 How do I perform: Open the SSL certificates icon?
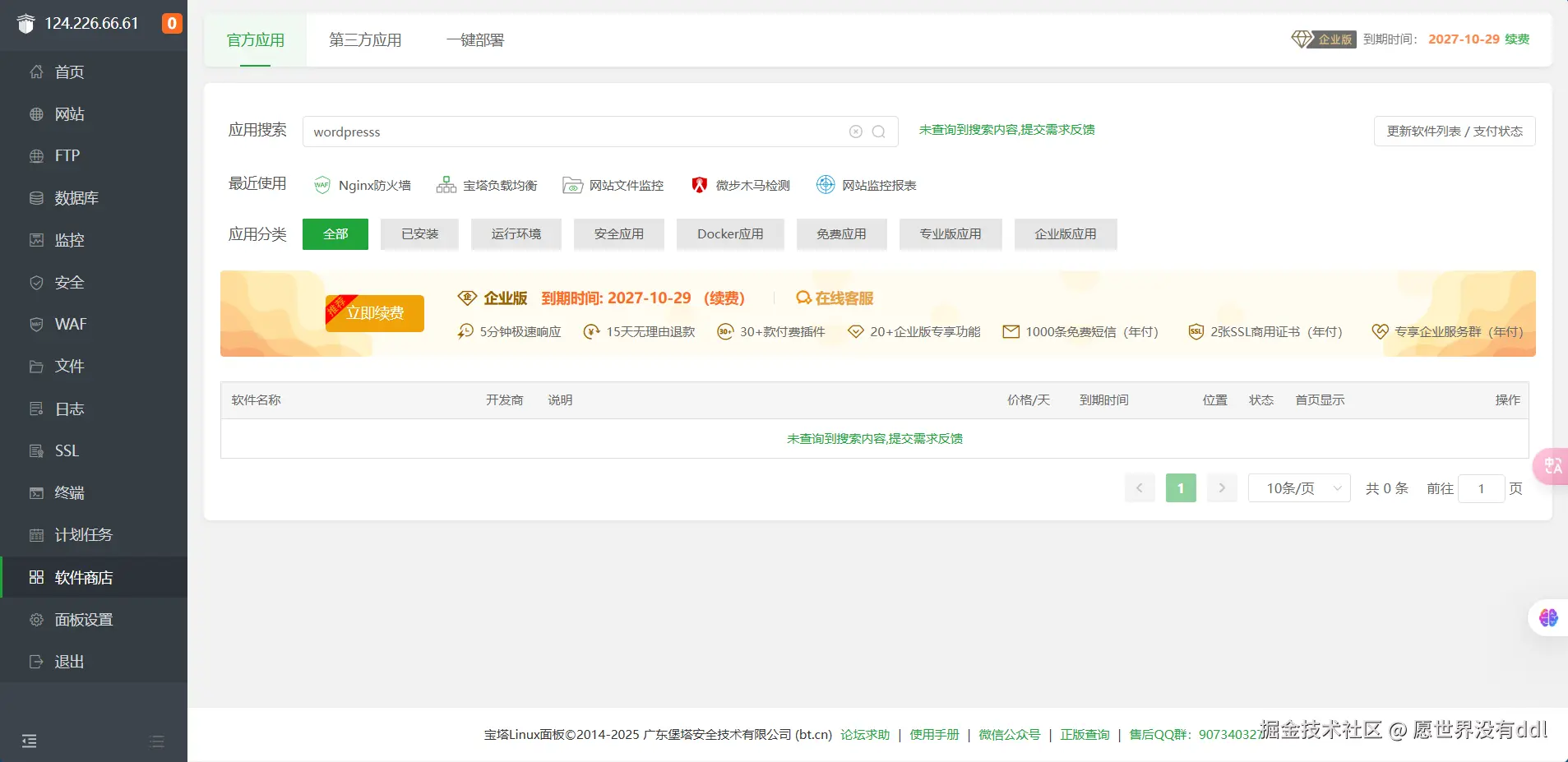pyautogui.click(x=36, y=450)
